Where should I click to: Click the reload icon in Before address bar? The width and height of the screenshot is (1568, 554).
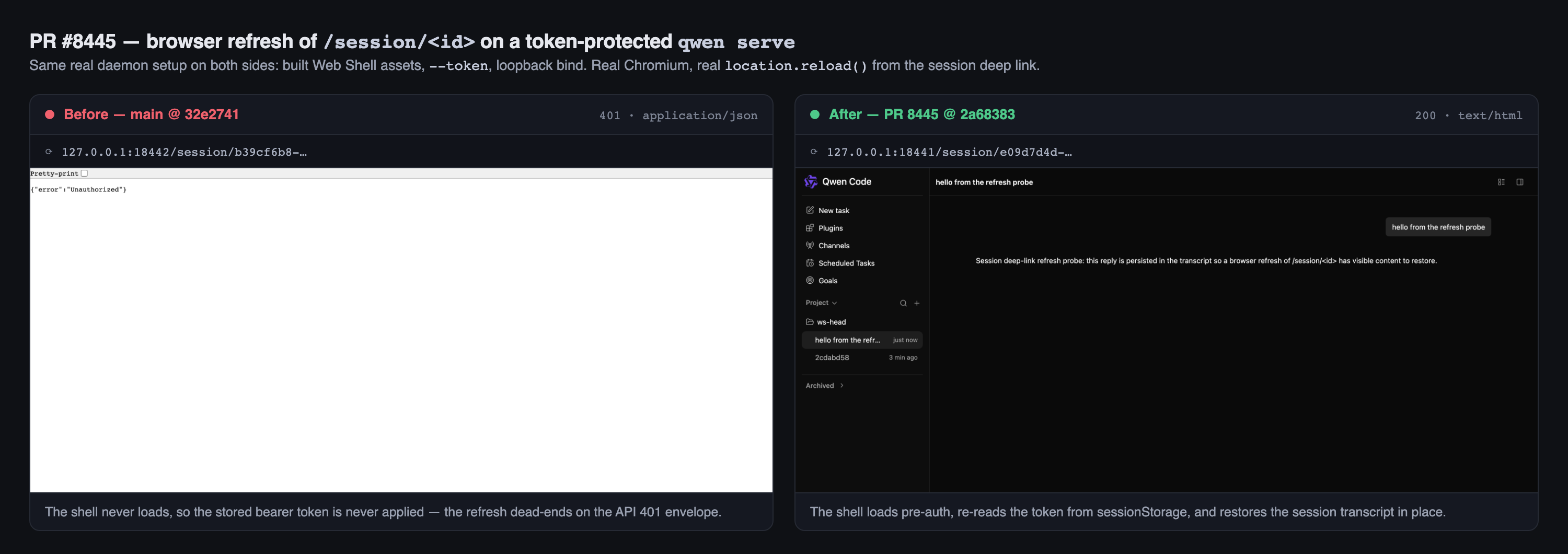coord(49,152)
